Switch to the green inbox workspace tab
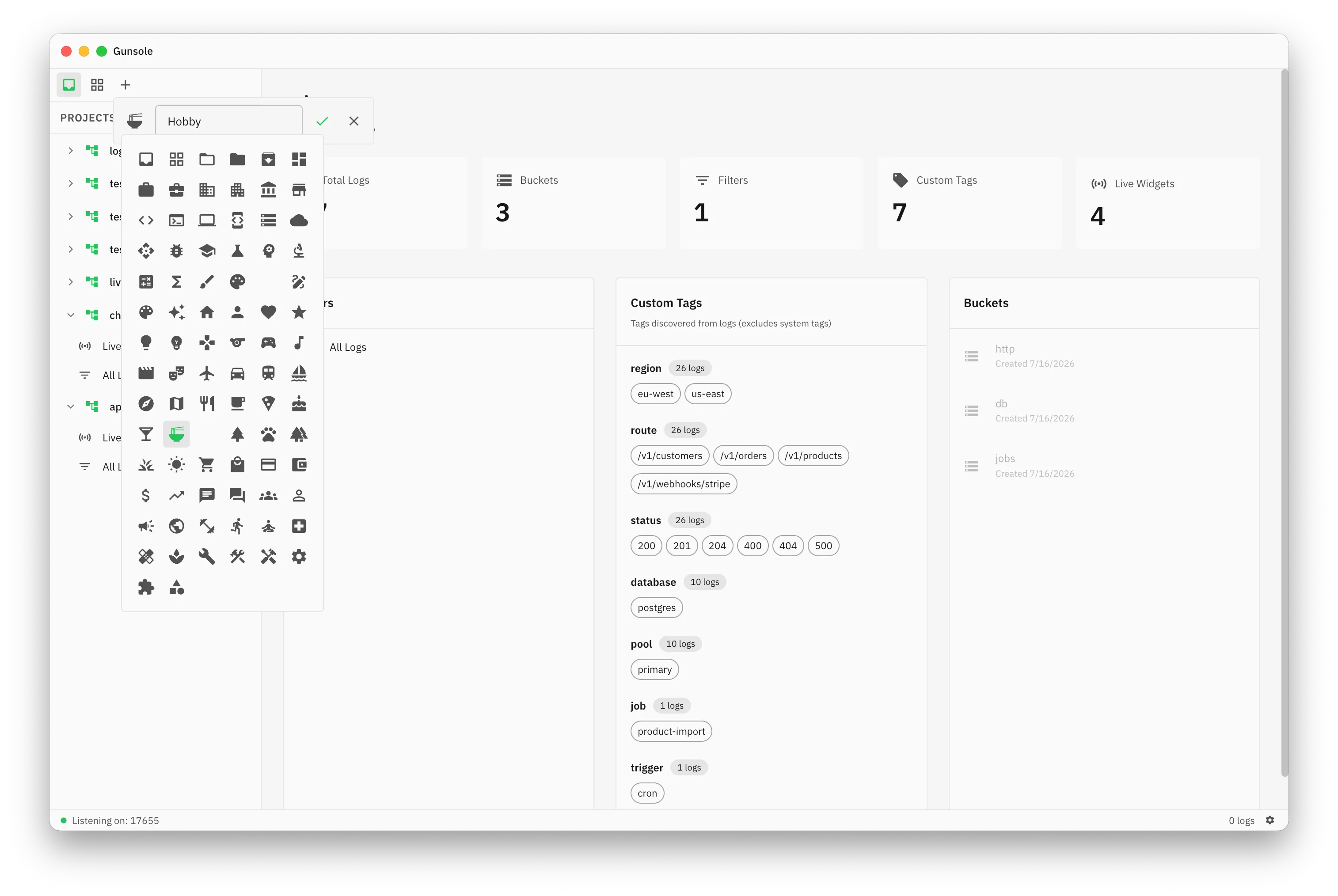The image size is (1338, 896). [x=69, y=85]
